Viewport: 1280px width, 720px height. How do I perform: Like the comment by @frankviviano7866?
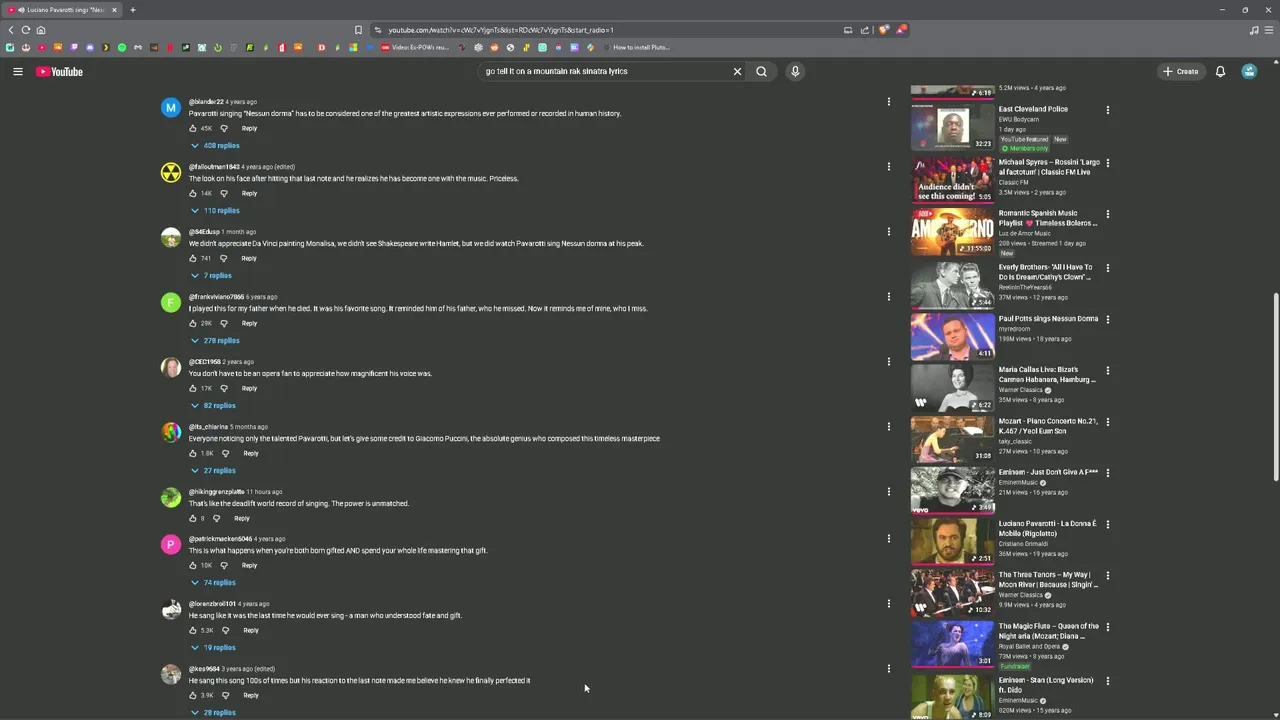193,323
